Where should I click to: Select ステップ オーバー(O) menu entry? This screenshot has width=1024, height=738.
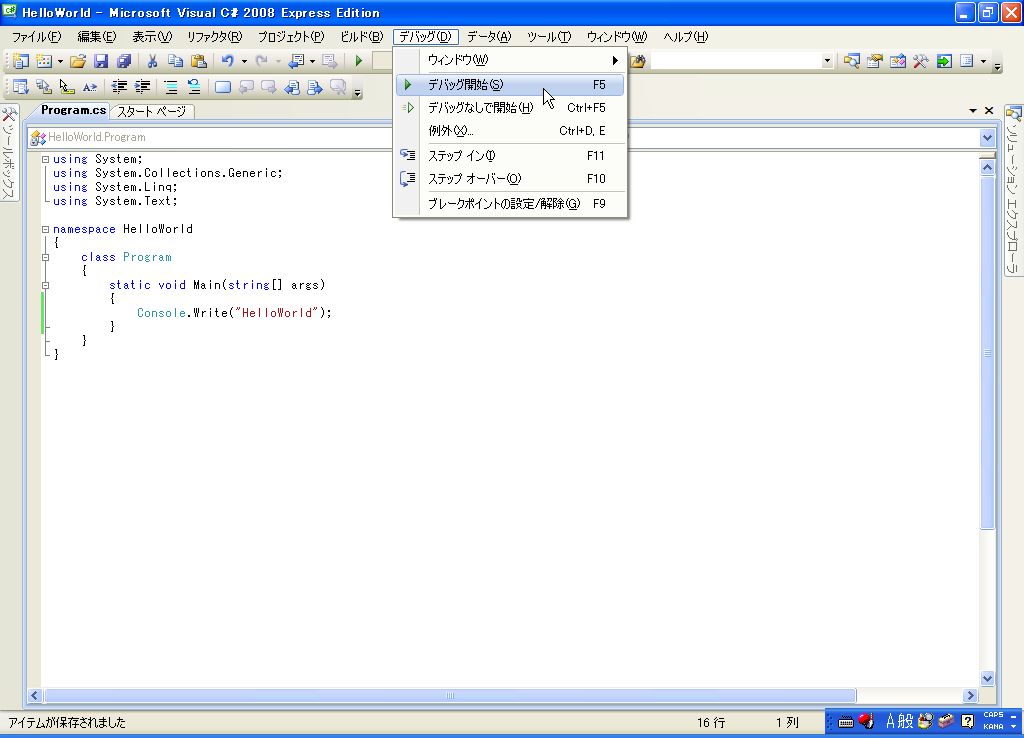(x=509, y=178)
